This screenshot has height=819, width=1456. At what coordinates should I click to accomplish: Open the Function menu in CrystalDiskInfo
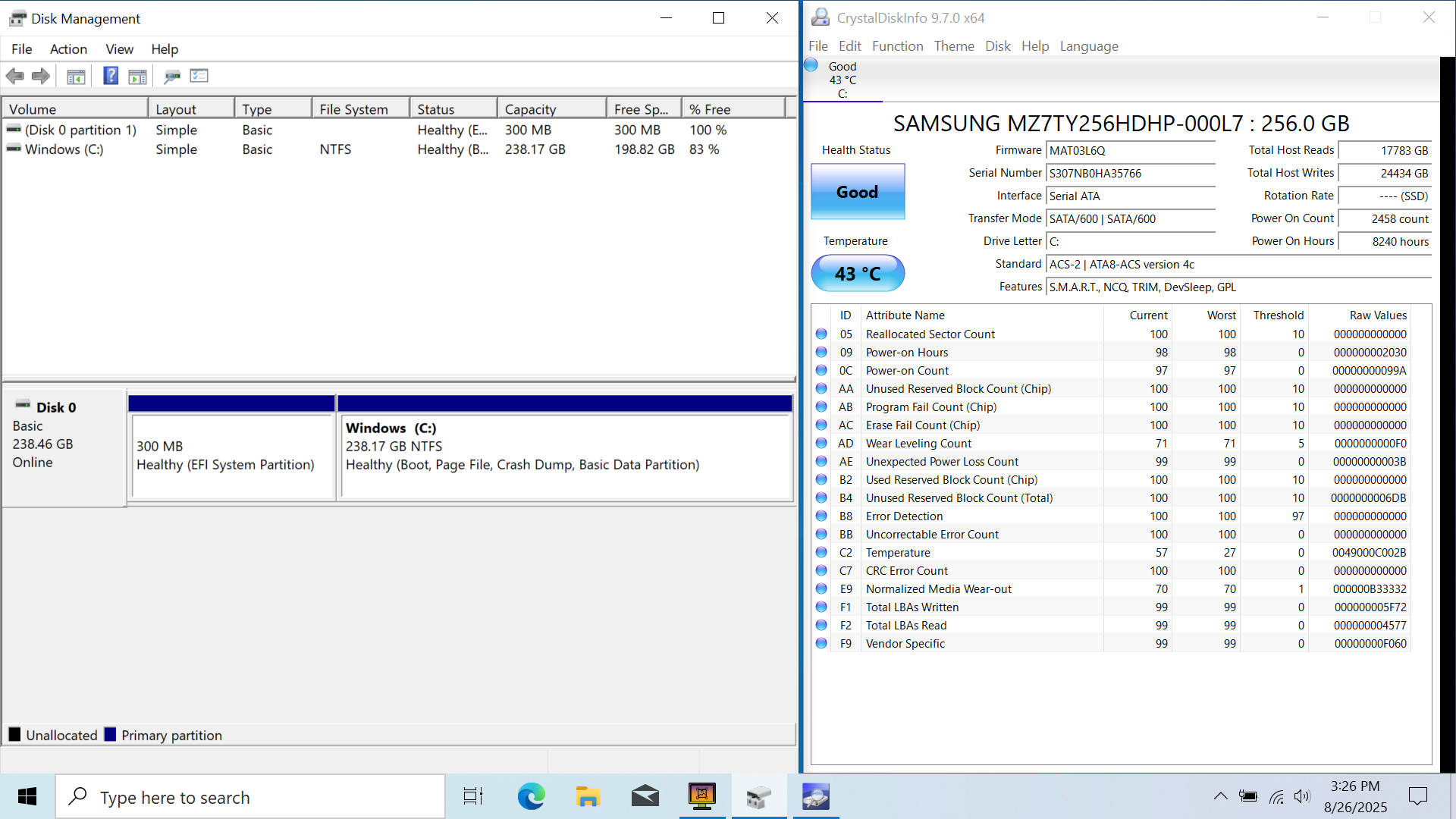[x=897, y=46]
